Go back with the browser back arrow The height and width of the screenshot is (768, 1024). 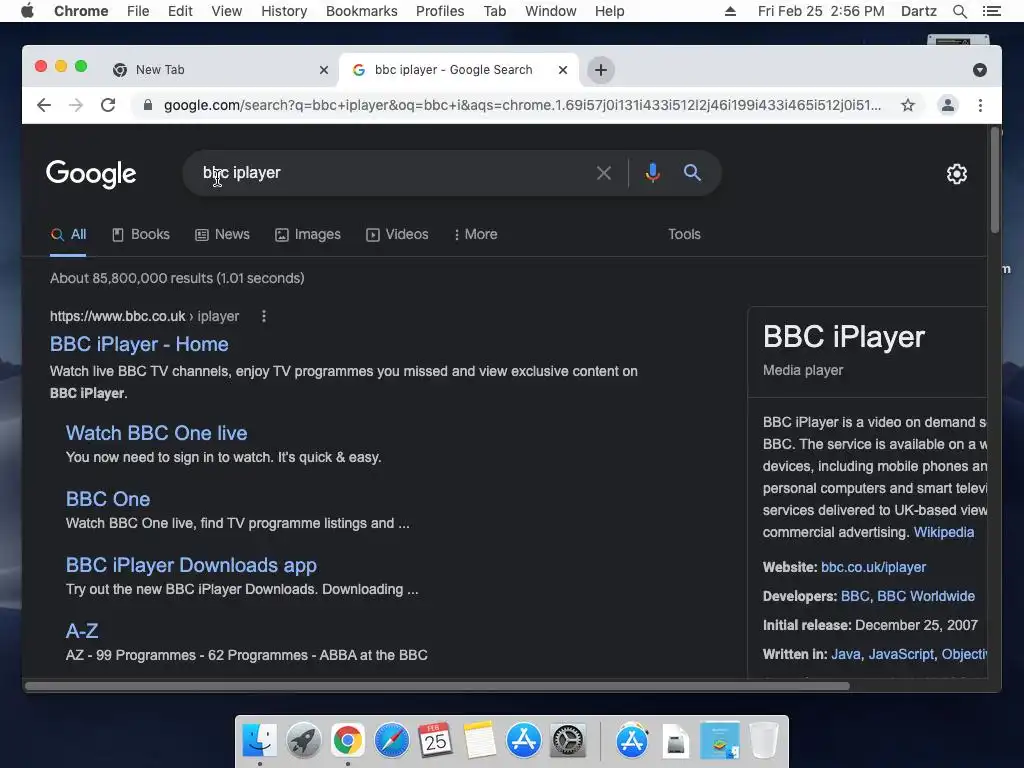point(44,105)
